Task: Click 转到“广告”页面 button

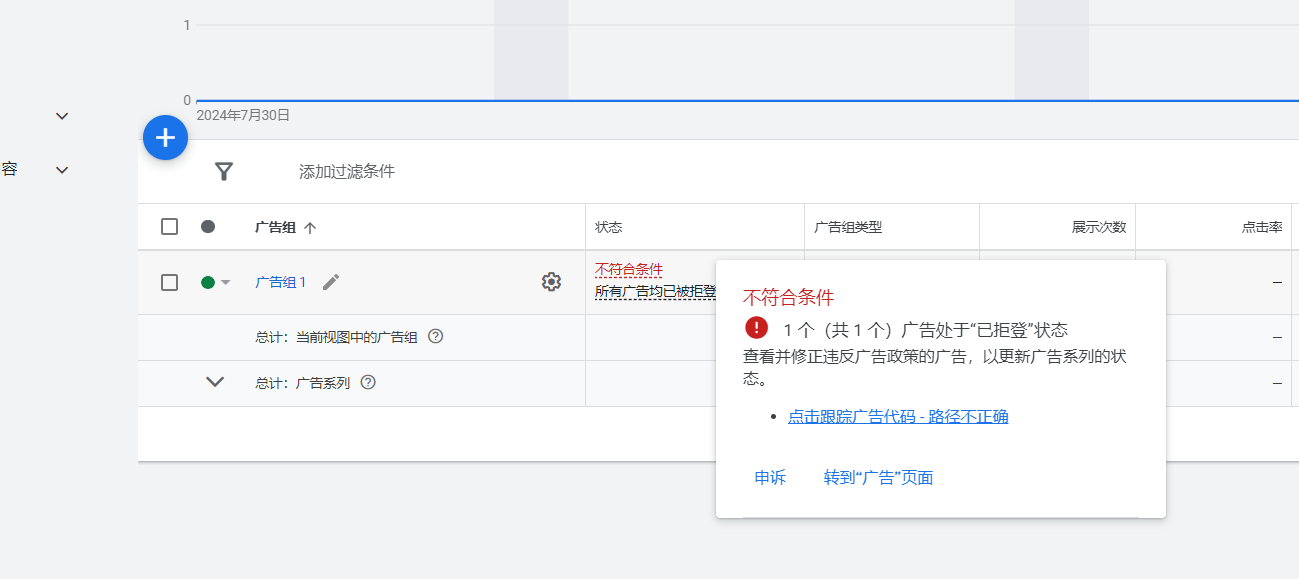Action: coord(878,478)
